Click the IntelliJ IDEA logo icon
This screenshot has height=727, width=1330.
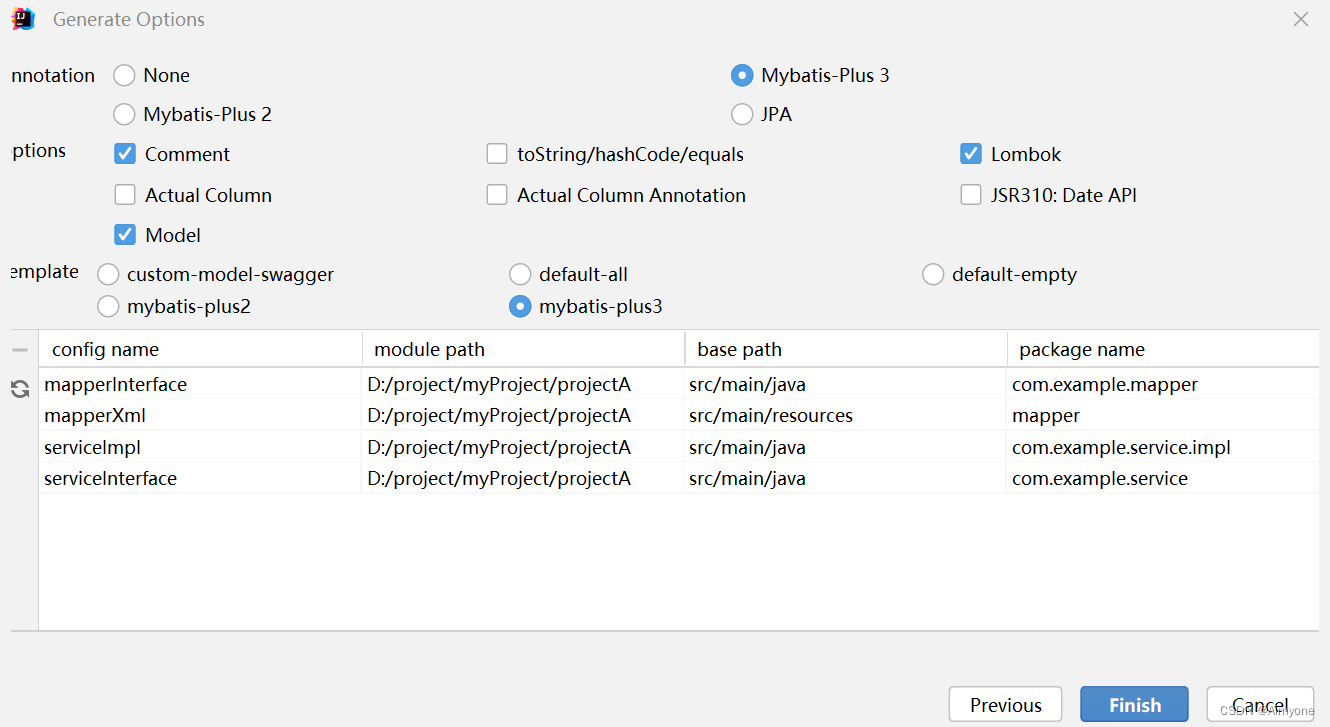(23, 19)
